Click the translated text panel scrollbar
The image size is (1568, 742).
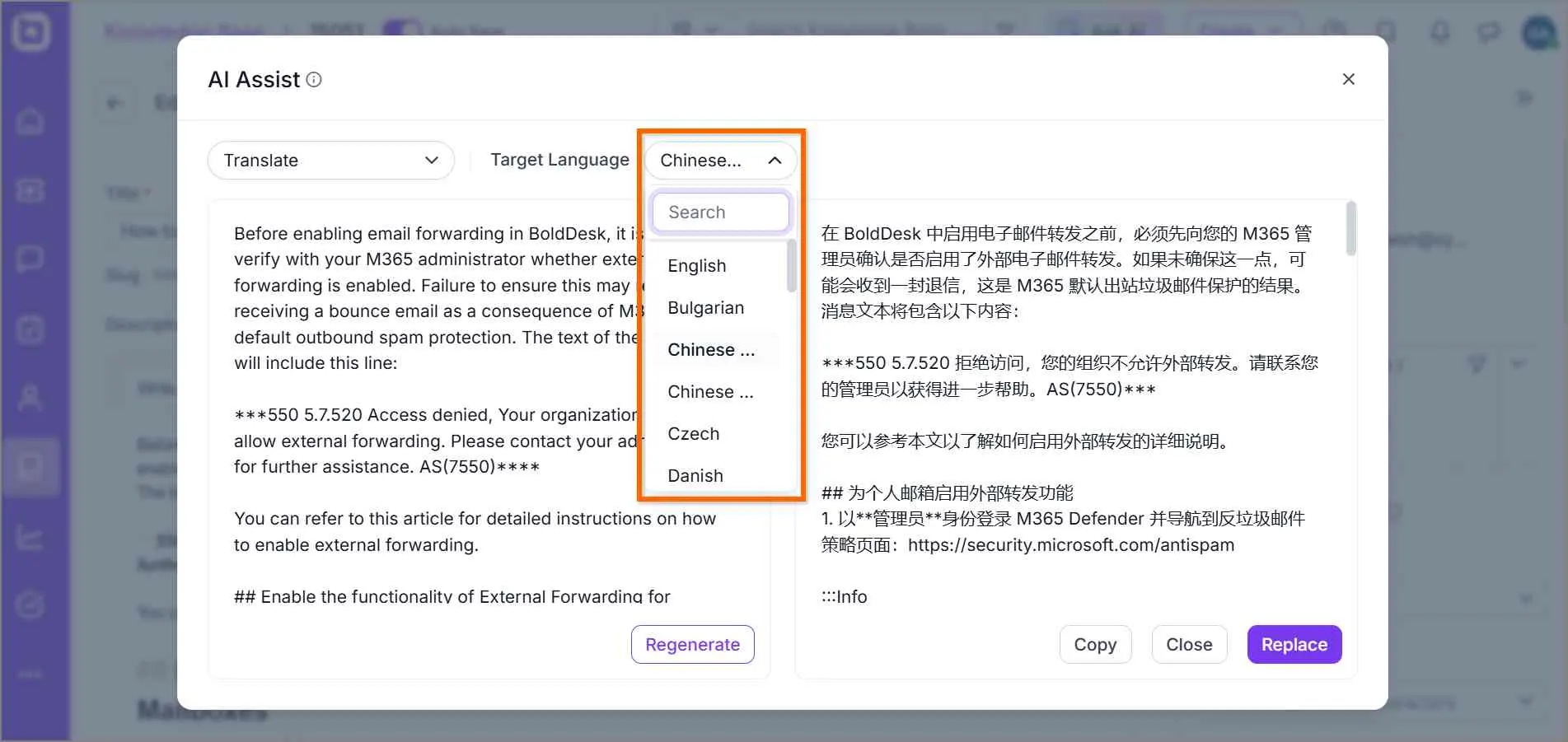point(1350,228)
